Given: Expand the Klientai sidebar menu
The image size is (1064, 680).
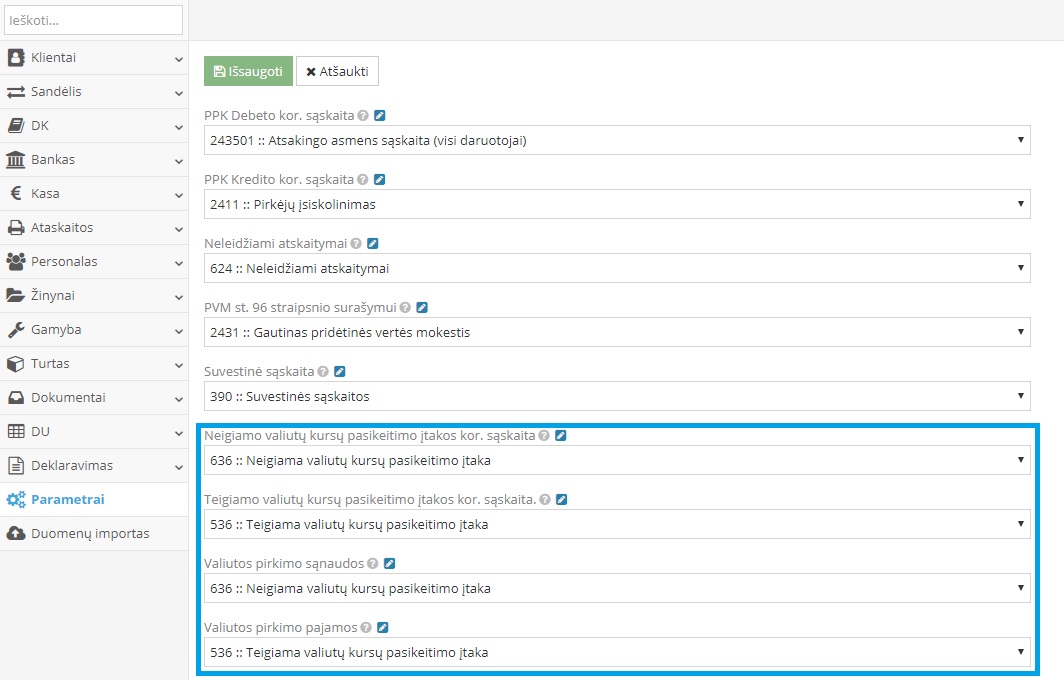Looking at the screenshot, I should (94, 58).
